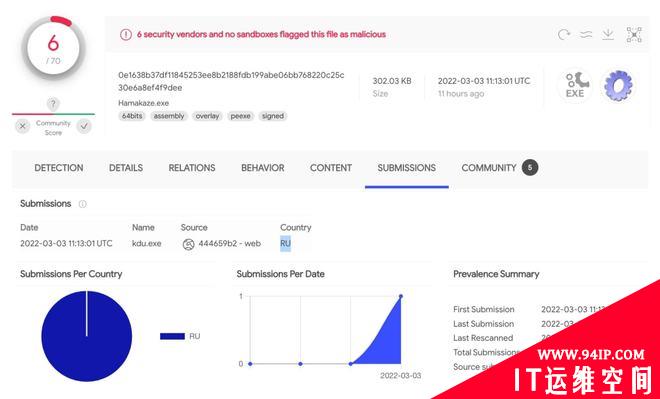Open the graph view icon
Screen dimensions: 660x399
(634, 35)
